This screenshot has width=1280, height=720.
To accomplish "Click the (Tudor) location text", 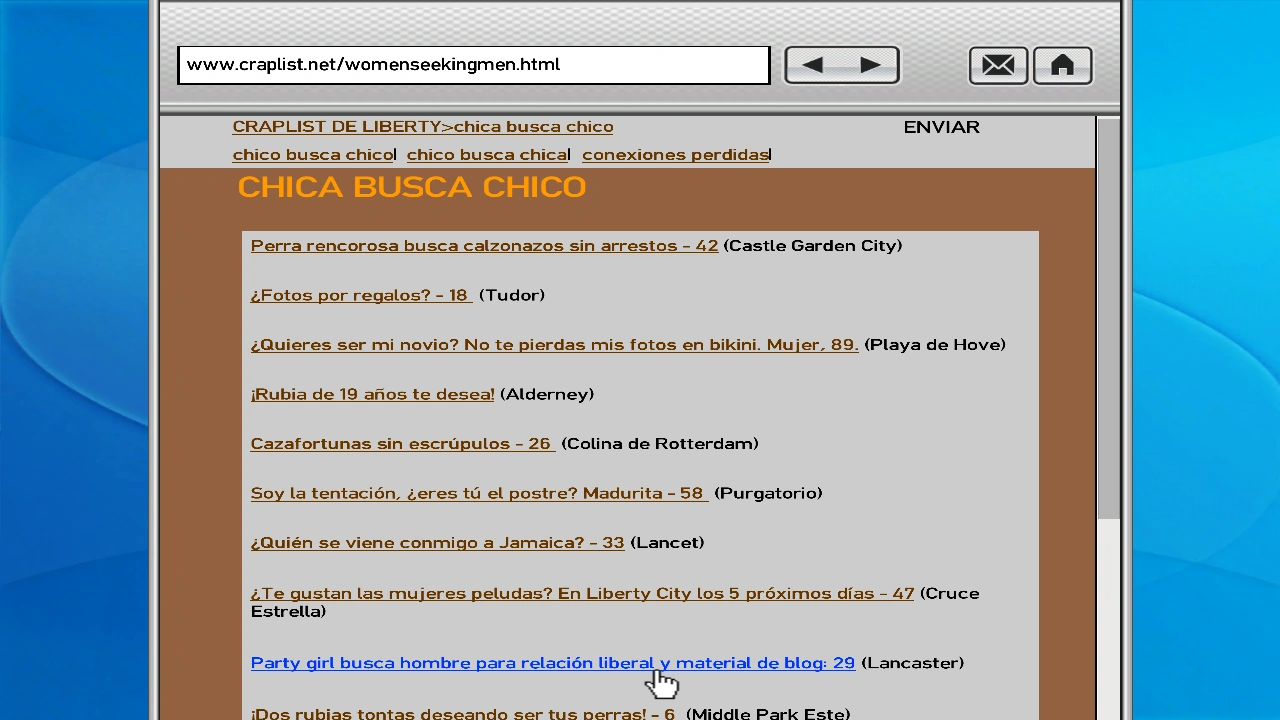I will [x=512, y=295].
